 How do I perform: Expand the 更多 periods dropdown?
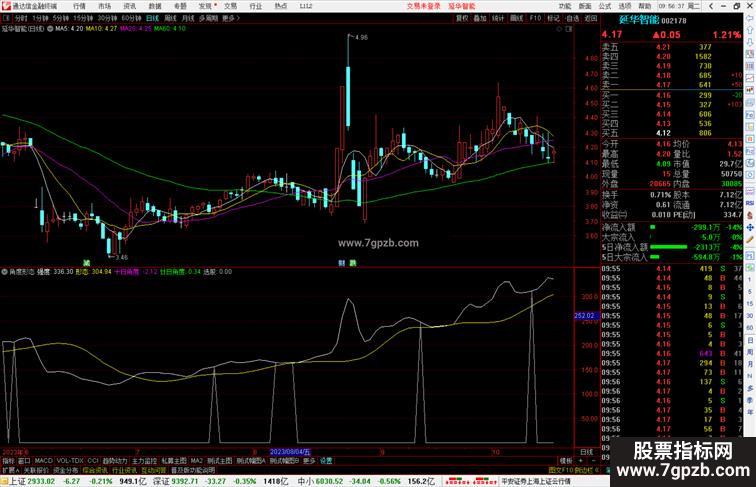coord(231,18)
